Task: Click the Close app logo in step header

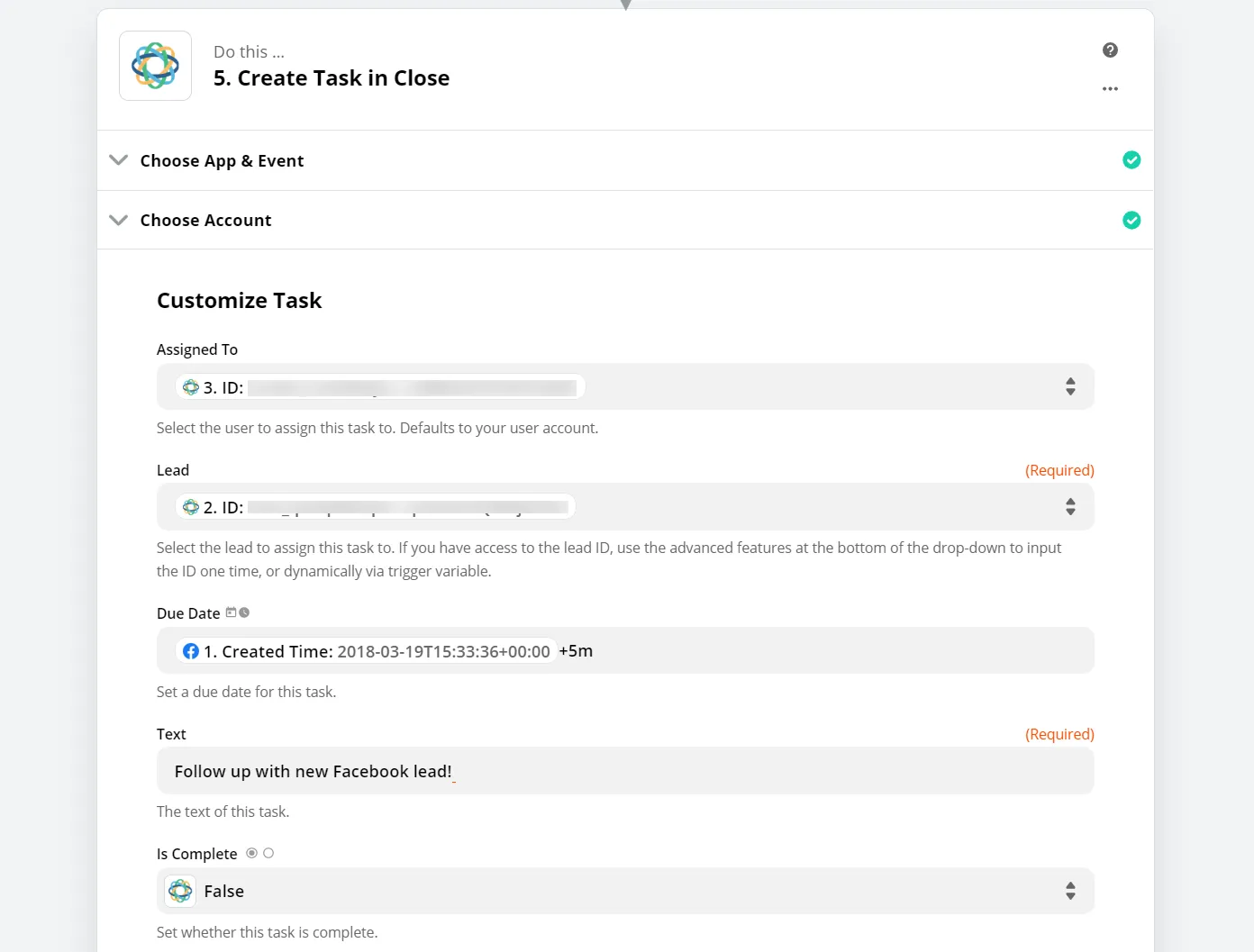Action: point(155,66)
